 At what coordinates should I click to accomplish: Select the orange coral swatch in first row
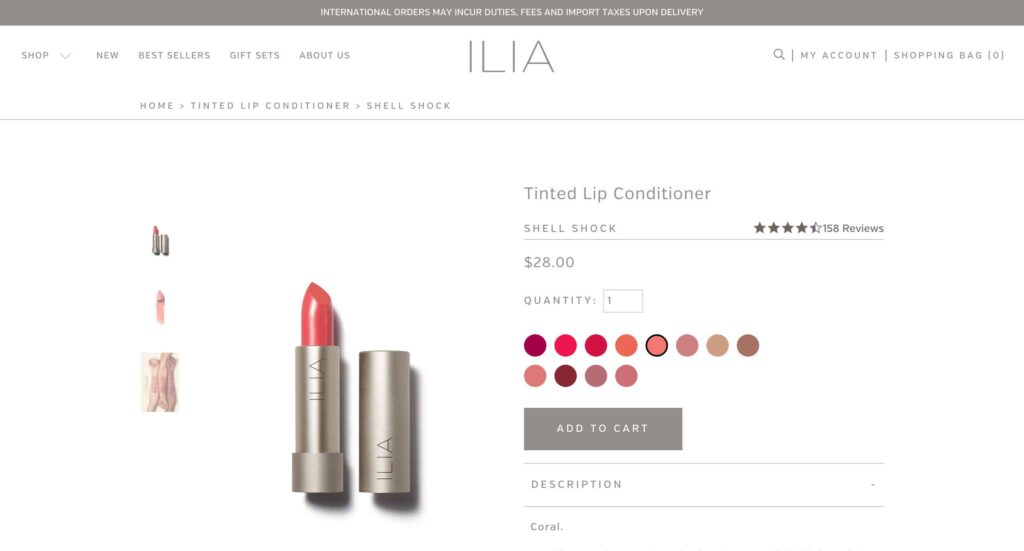click(626, 346)
